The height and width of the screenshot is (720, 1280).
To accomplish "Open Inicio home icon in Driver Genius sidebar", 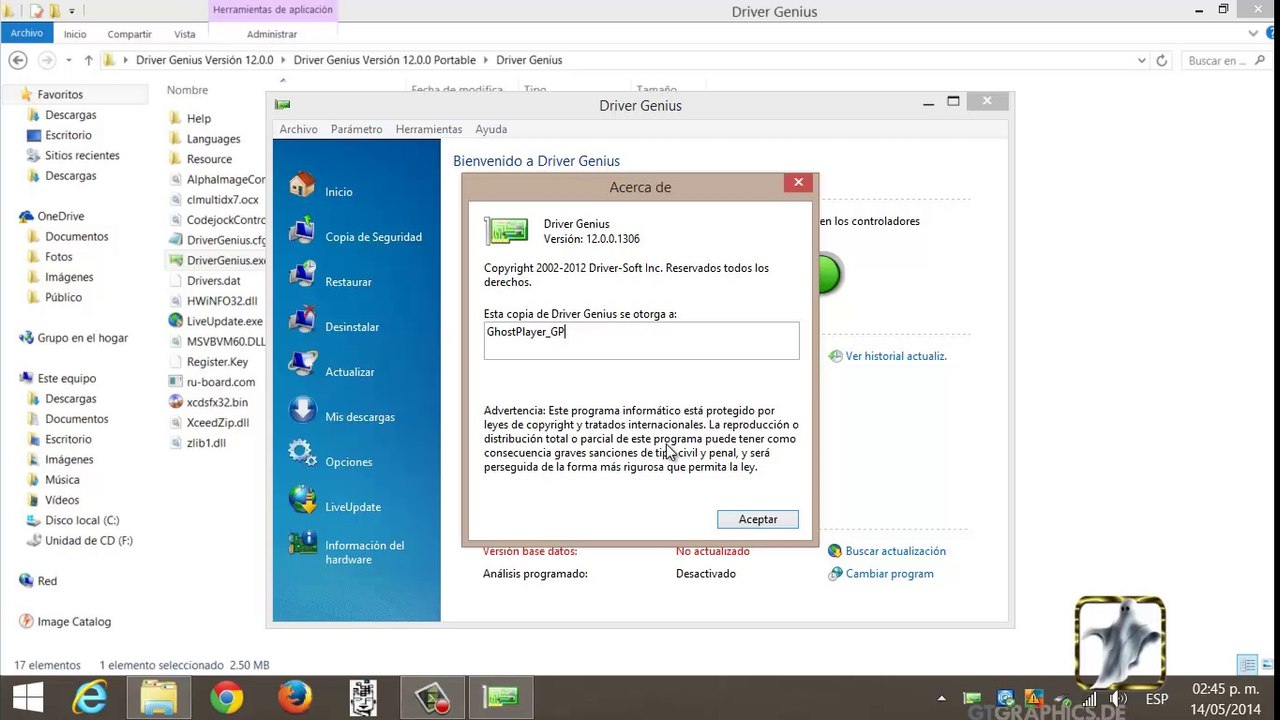I will [x=302, y=186].
